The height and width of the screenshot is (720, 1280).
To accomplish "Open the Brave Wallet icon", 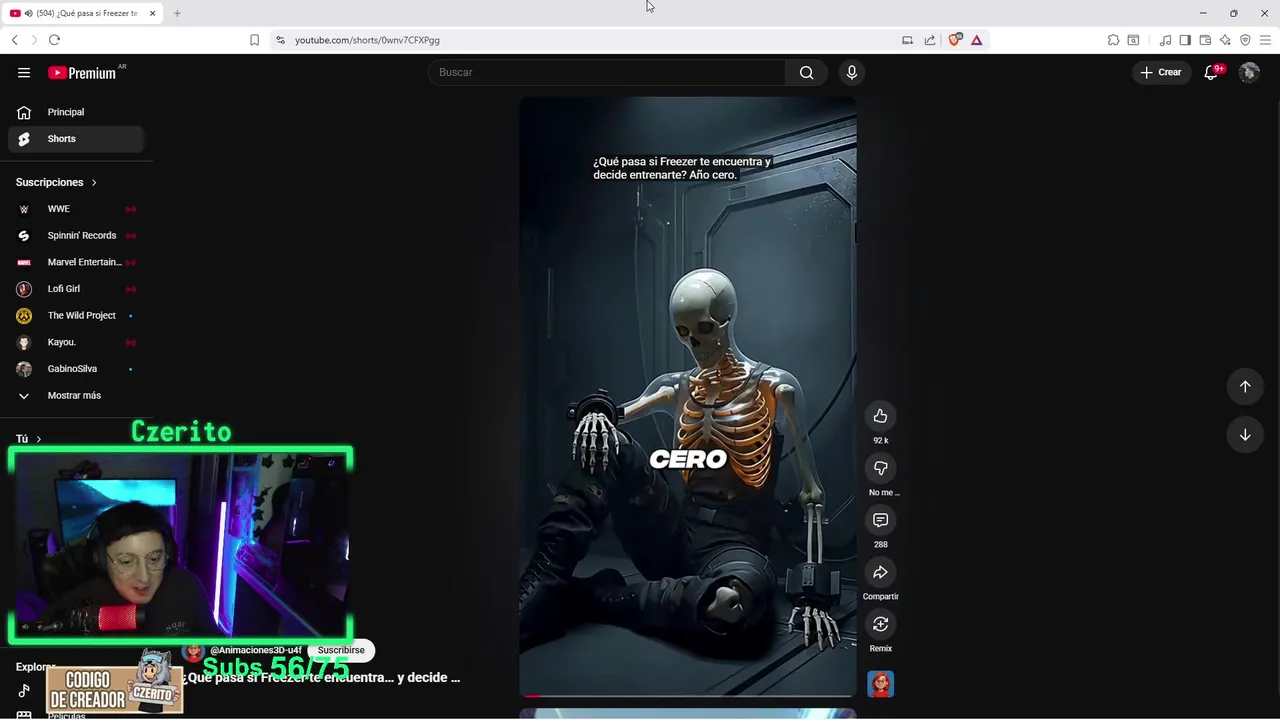I will pyautogui.click(x=1205, y=40).
